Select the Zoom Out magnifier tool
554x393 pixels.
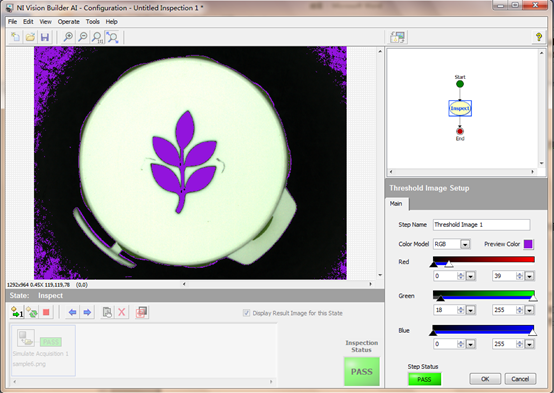tap(83, 37)
